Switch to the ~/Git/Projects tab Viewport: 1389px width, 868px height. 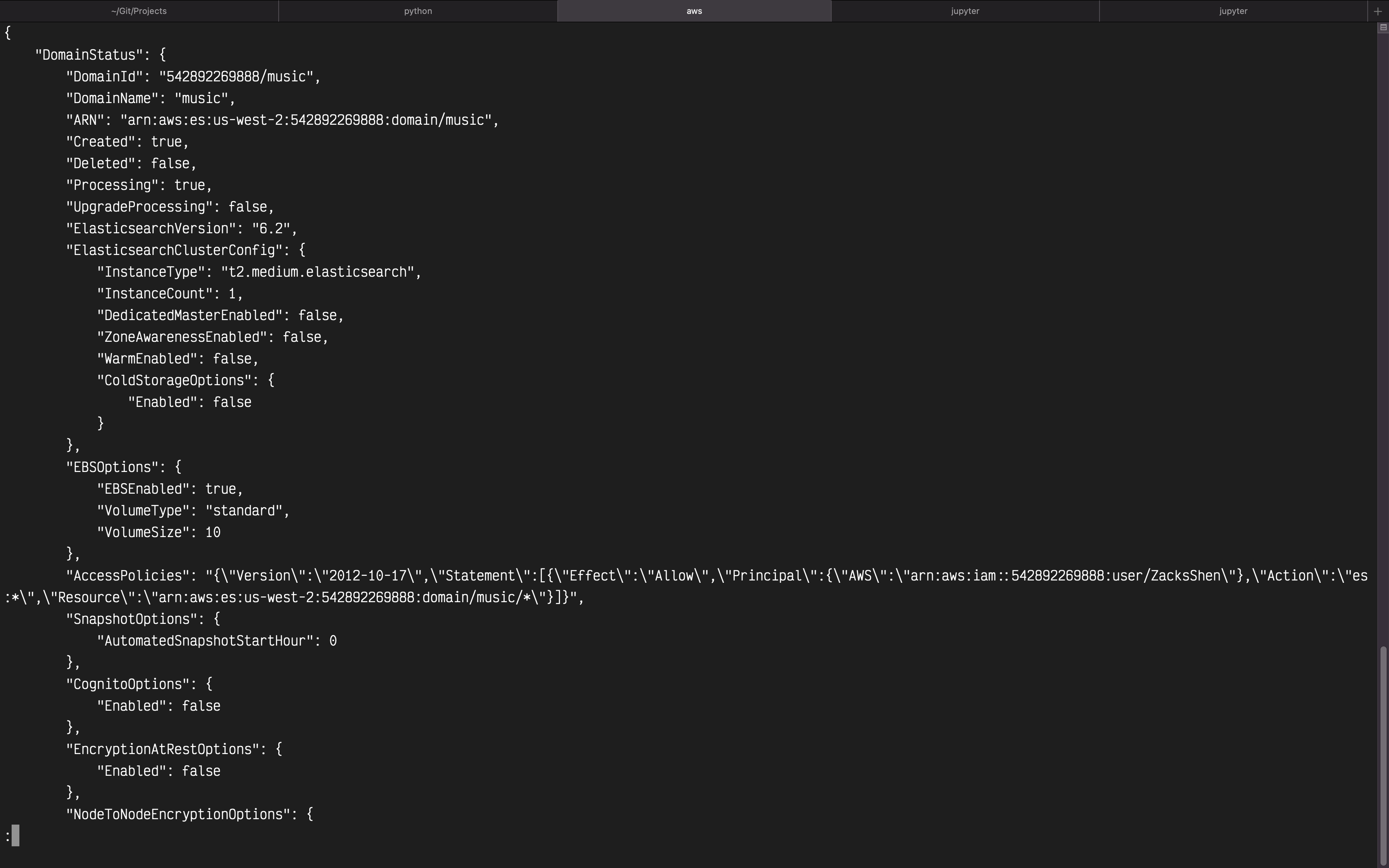(139, 11)
